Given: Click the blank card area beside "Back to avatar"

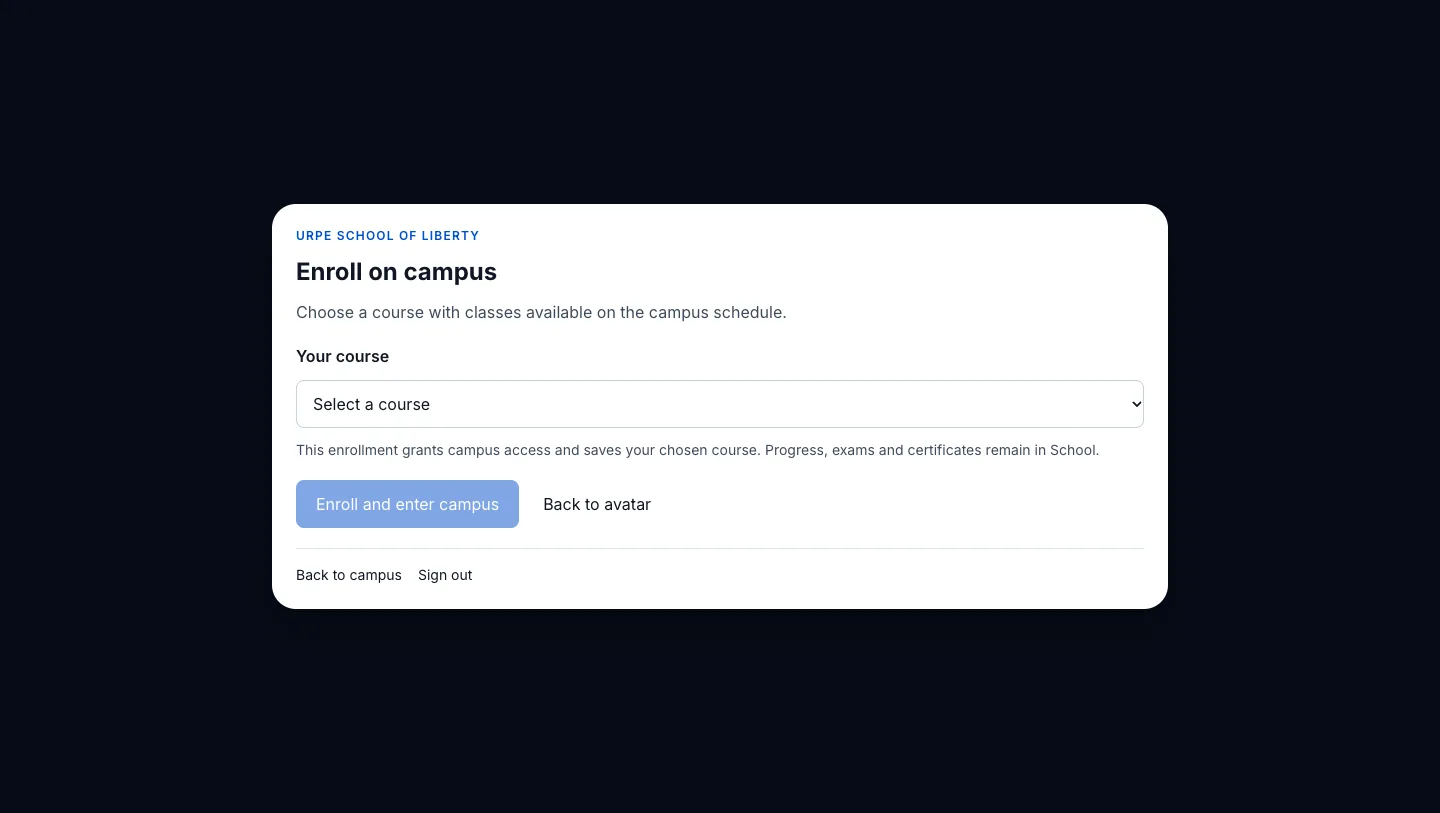Looking at the screenshot, I should (900, 504).
